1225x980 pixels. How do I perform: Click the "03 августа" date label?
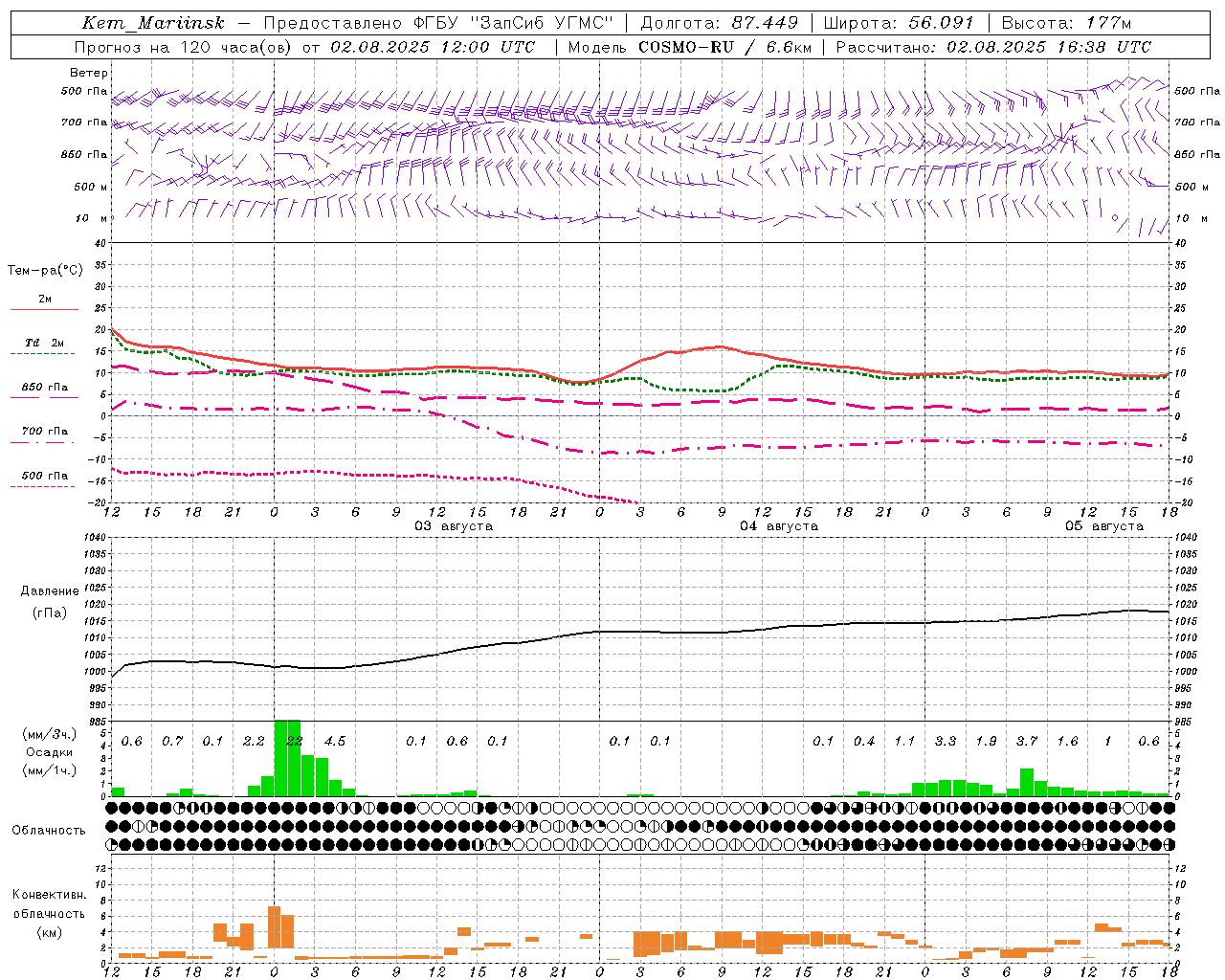(x=454, y=526)
